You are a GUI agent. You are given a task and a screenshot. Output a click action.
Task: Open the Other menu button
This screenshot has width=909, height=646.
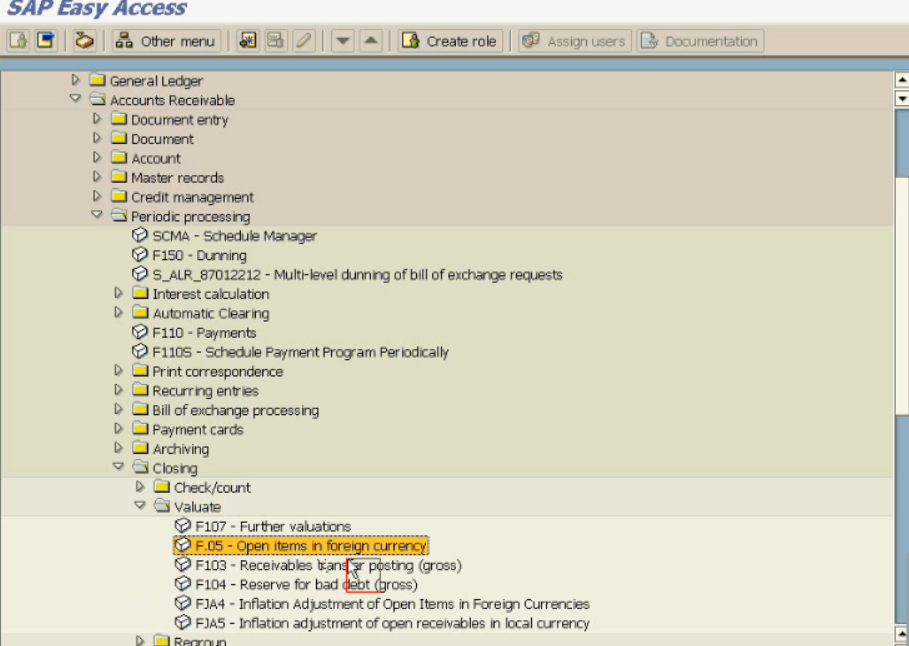[166, 41]
